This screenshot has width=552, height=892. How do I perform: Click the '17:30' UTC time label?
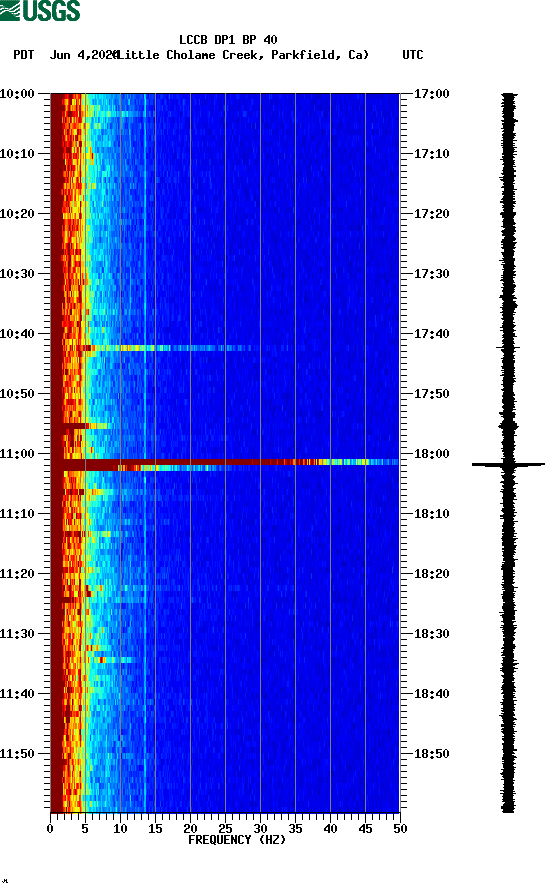431,274
